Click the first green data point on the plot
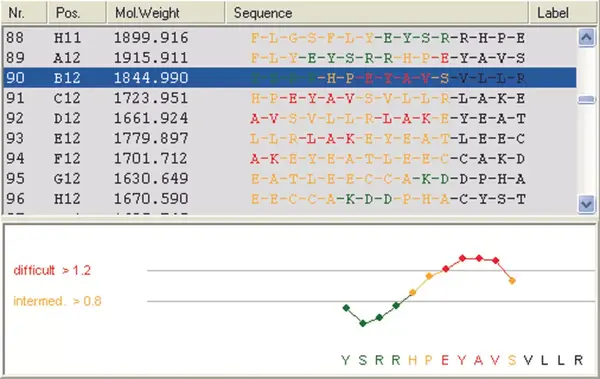The image size is (600, 379). (346, 308)
